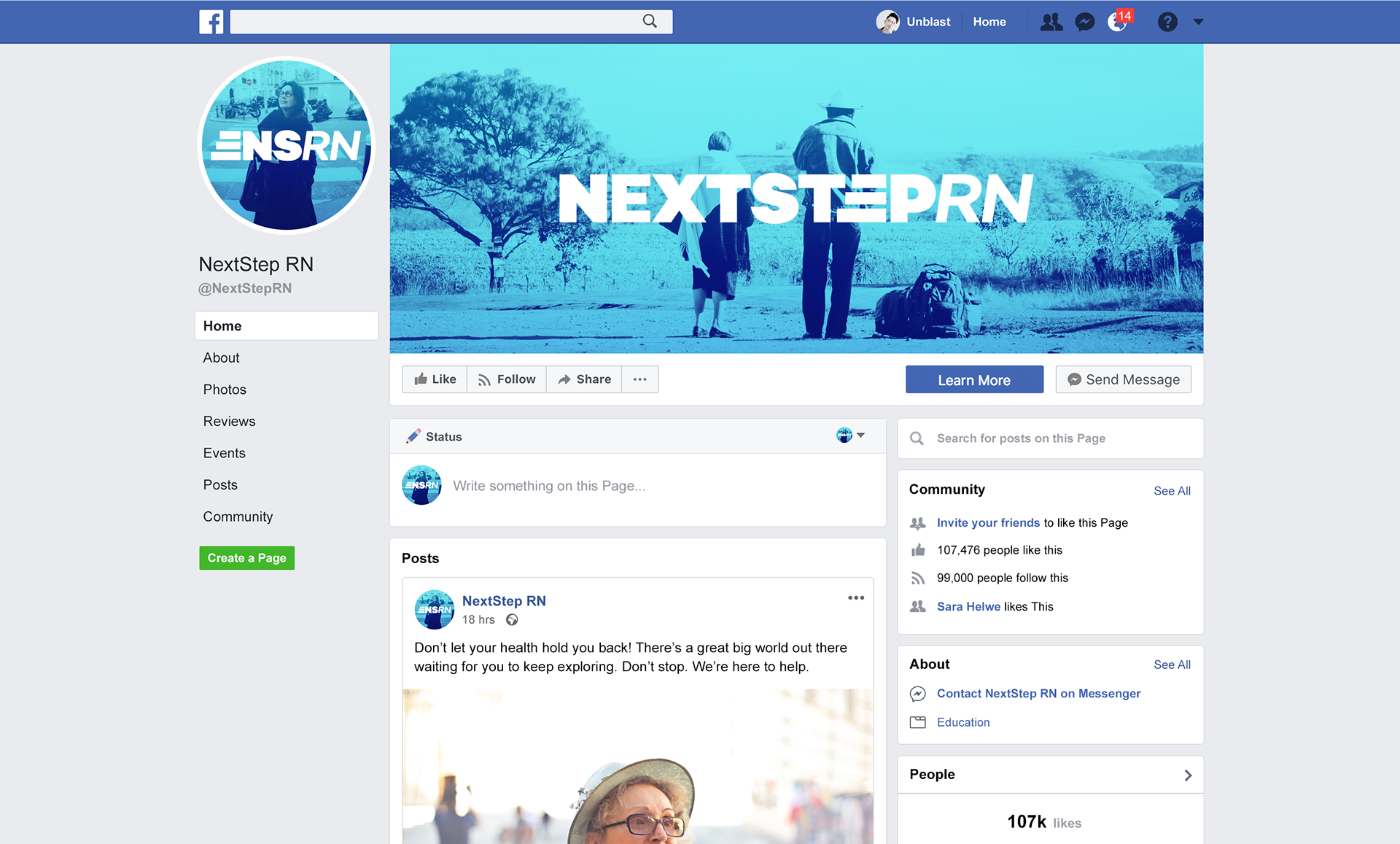Viewport: 1400px width, 844px height.
Task: Click the Learn More button
Action: [x=974, y=379]
